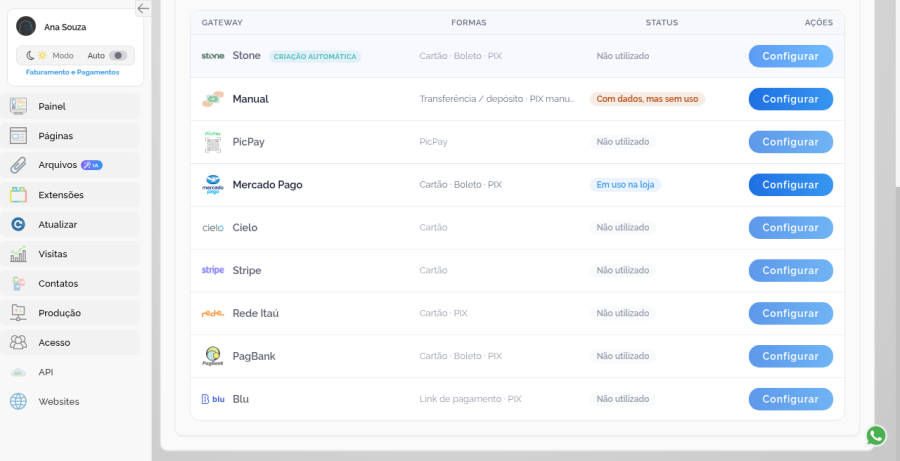900x461 pixels.
Task: Click Ana Souza's profile avatar
Action: click(x=26, y=26)
